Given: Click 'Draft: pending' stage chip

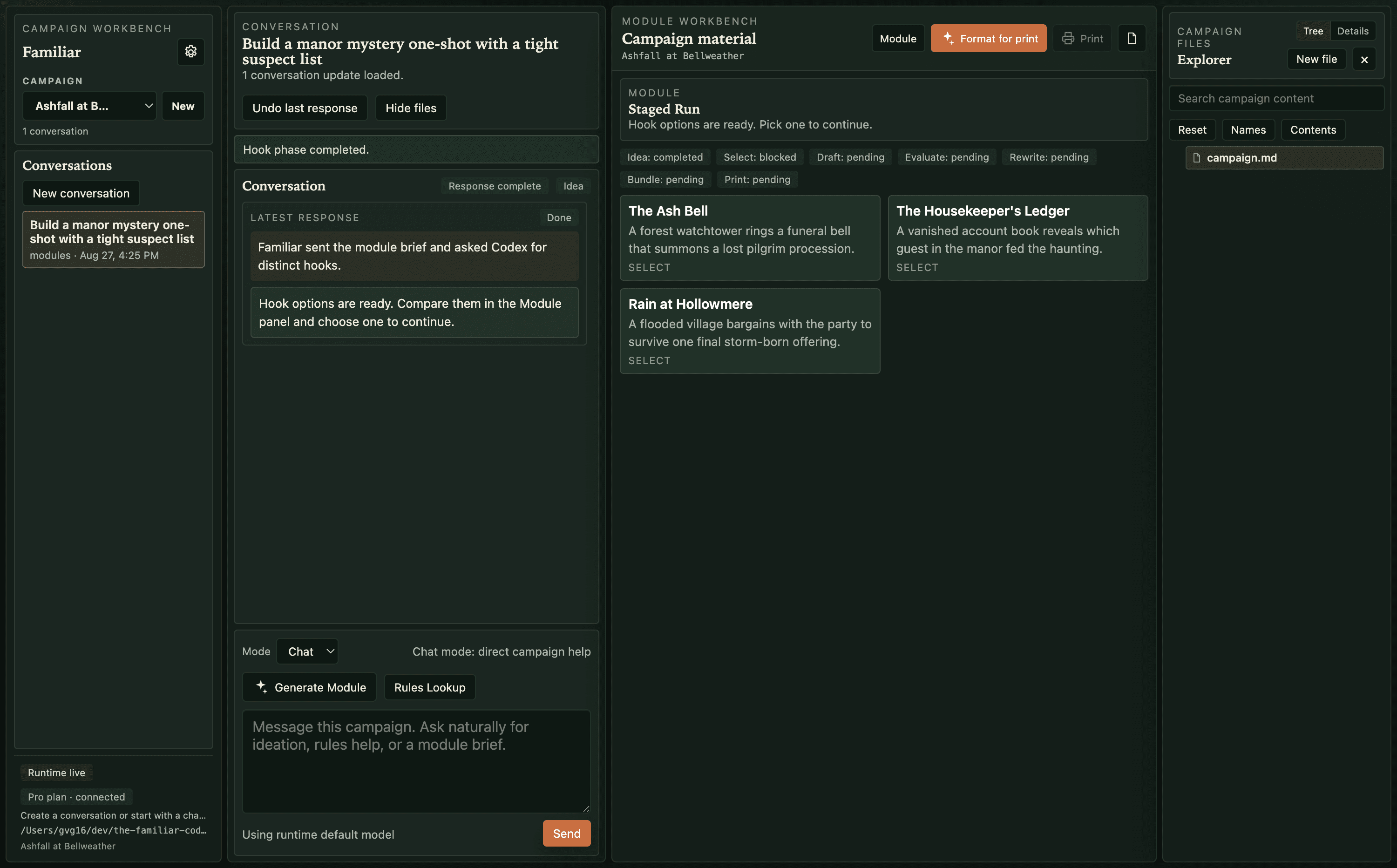Looking at the screenshot, I should pyautogui.click(x=850, y=157).
